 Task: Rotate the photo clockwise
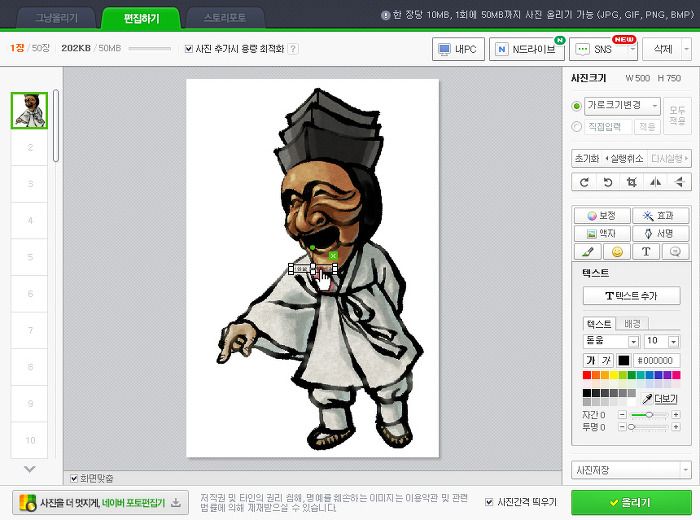(x=584, y=182)
